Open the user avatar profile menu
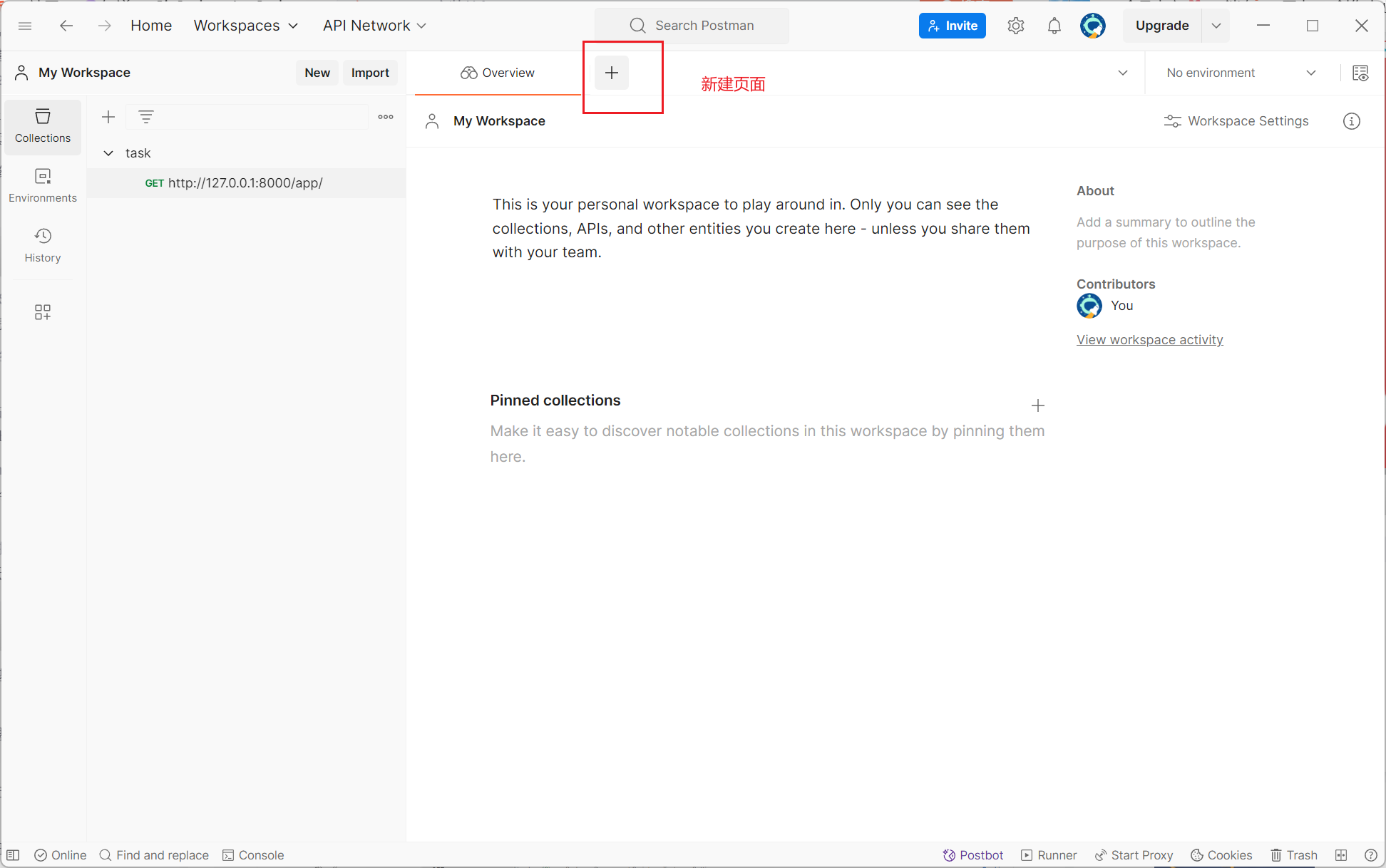1386x868 pixels. (x=1093, y=26)
